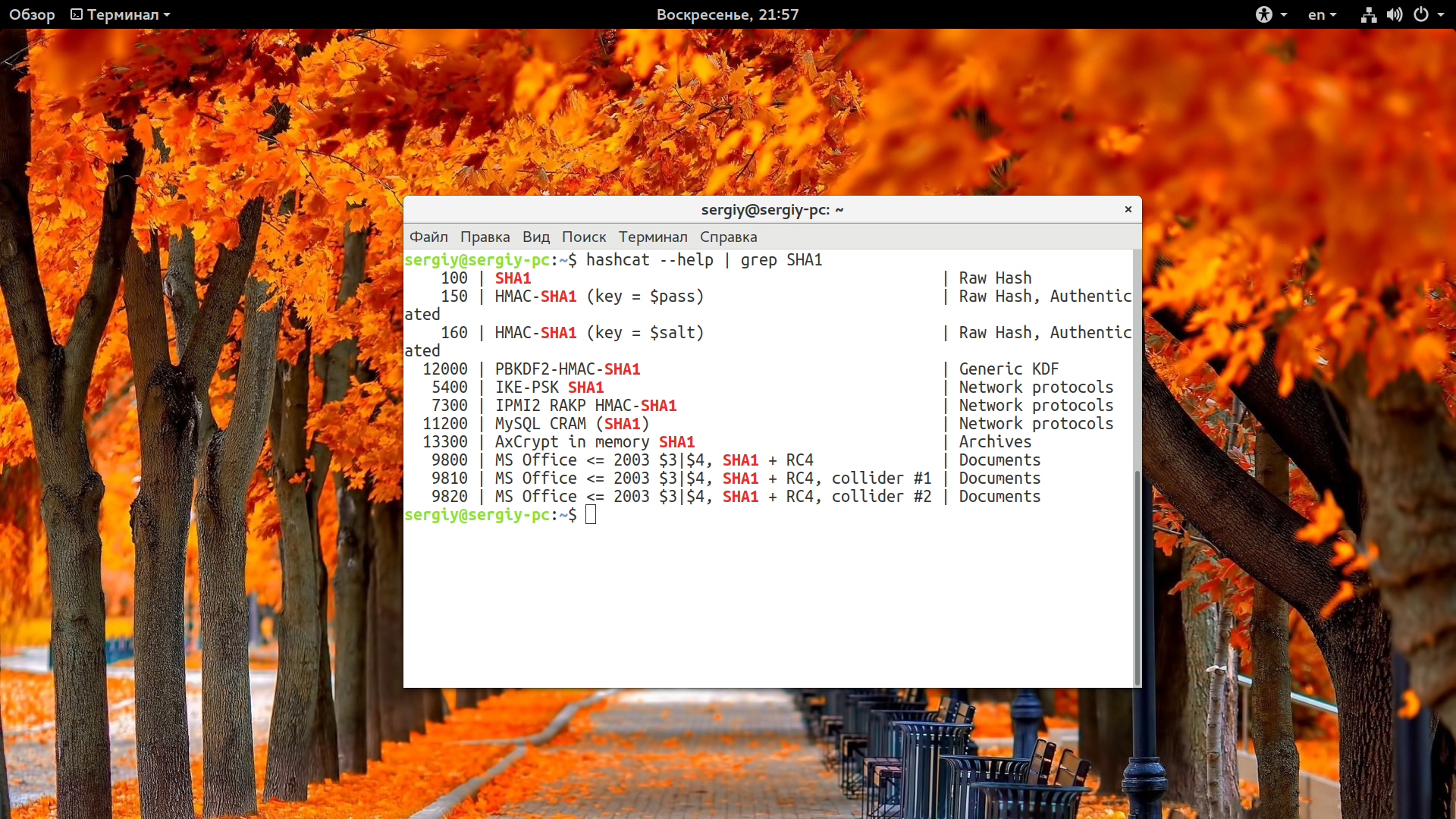This screenshot has height=819, width=1456.
Task: Open the Справка menu
Action: [x=728, y=237]
